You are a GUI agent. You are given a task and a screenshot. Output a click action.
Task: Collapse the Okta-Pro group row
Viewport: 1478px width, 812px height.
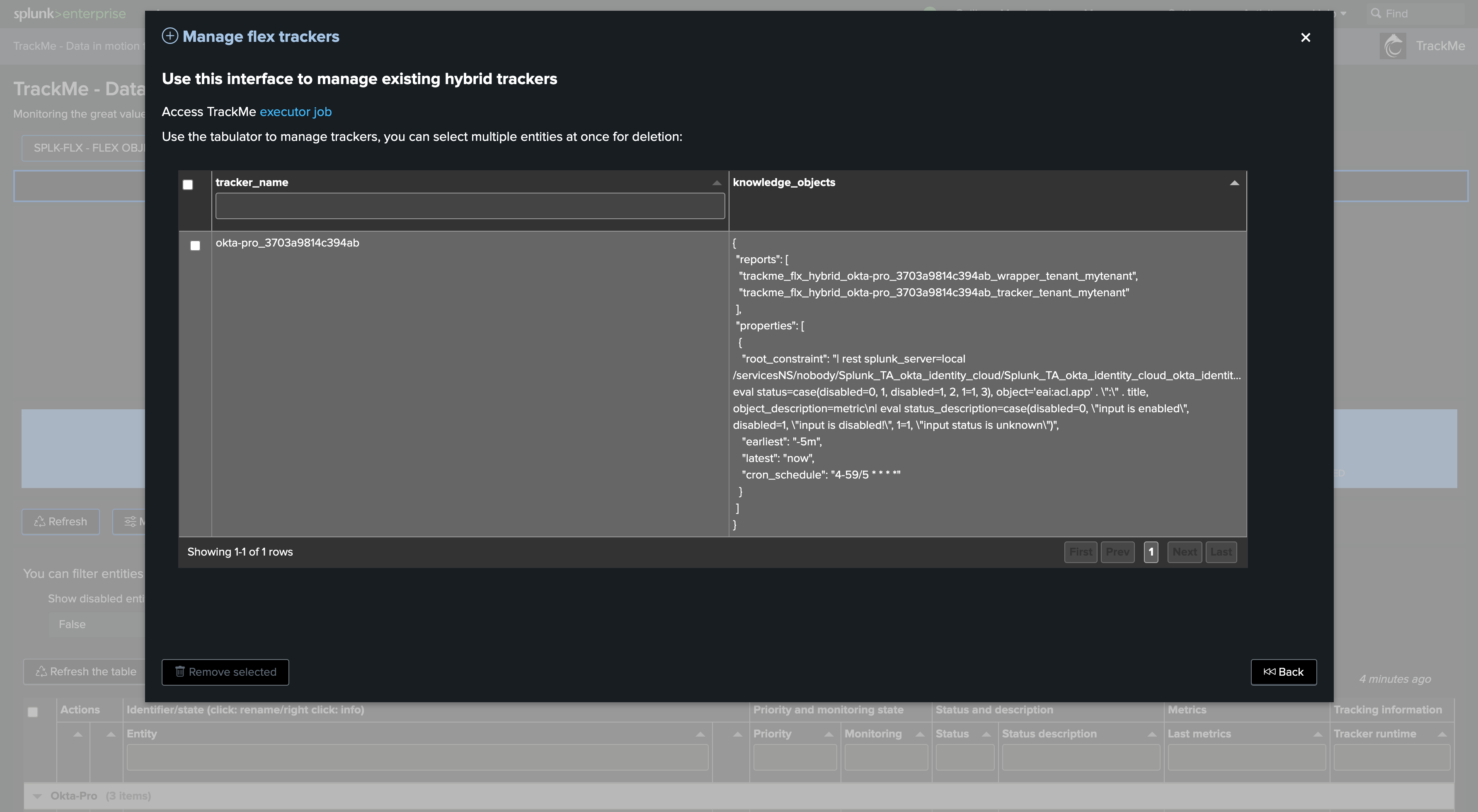[37, 796]
